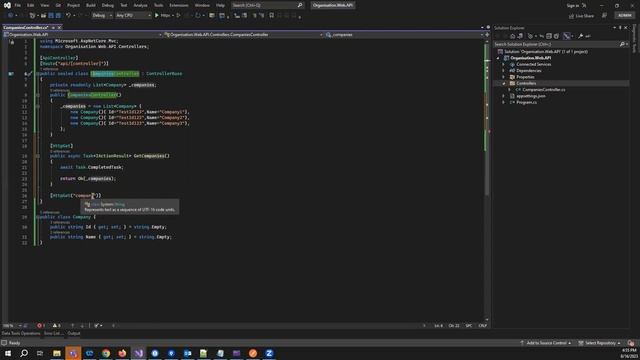Click the Solution Explorer search magnifier icon

622,44
